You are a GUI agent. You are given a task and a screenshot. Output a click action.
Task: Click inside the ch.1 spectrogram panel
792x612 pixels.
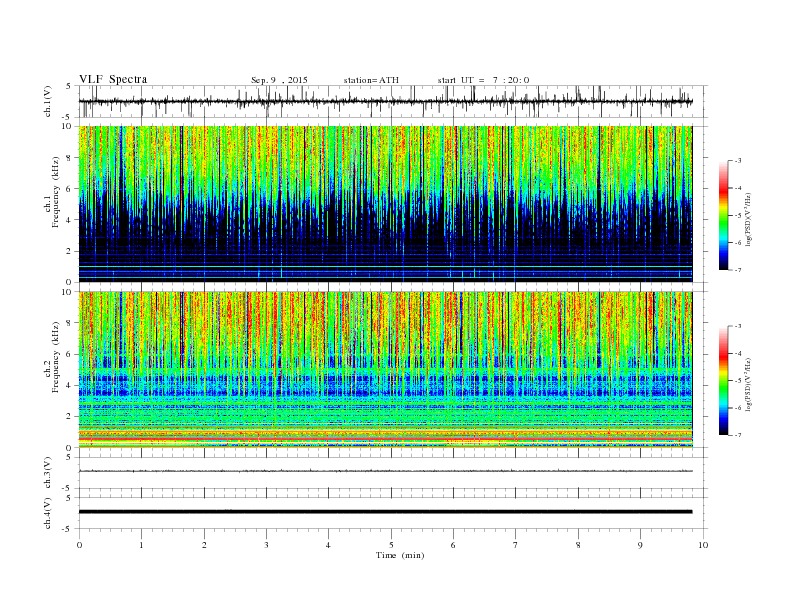tap(385, 204)
